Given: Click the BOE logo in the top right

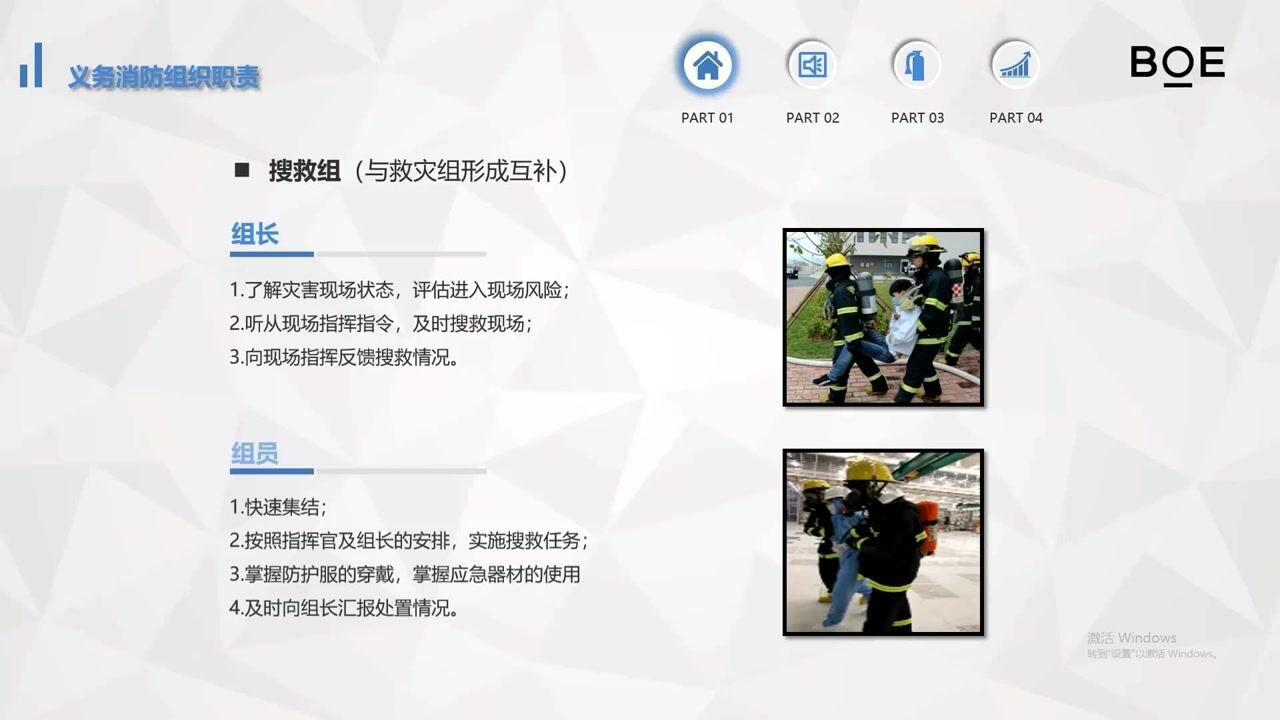Looking at the screenshot, I should click(1177, 65).
